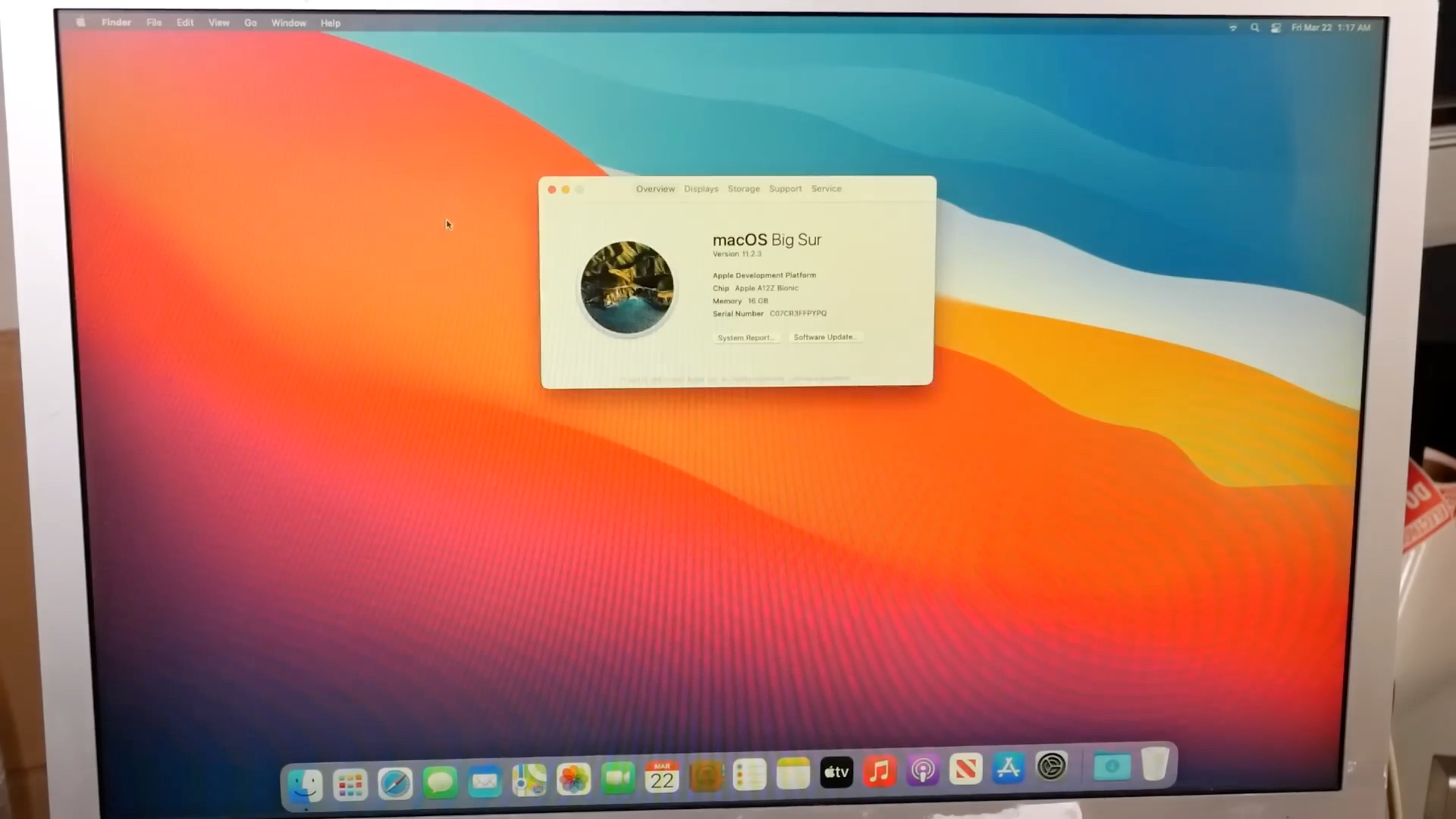Close the About This Mac window
The height and width of the screenshot is (819, 1456).
(x=552, y=190)
